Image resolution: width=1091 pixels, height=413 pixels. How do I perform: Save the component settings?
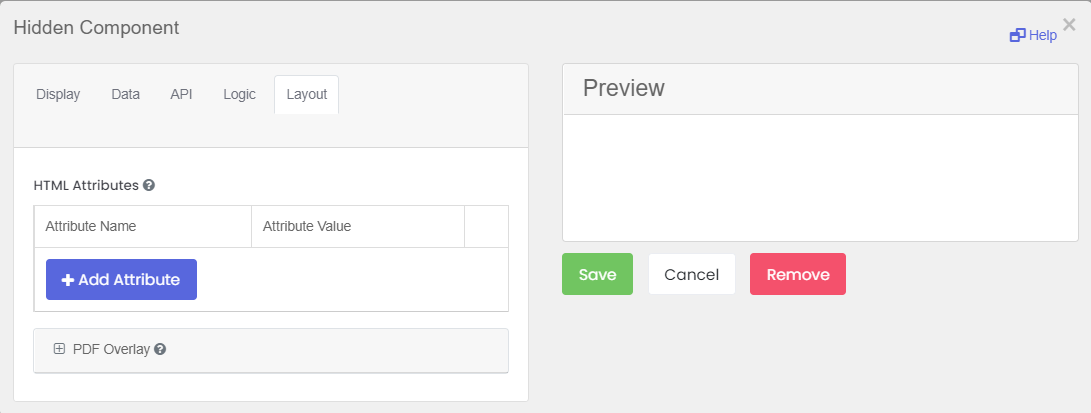coord(597,274)
